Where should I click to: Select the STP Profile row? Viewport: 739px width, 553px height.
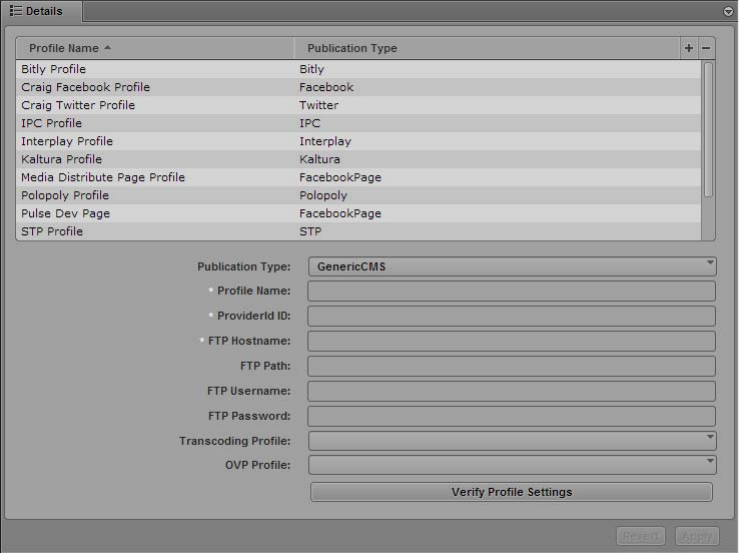coord(358,231)
